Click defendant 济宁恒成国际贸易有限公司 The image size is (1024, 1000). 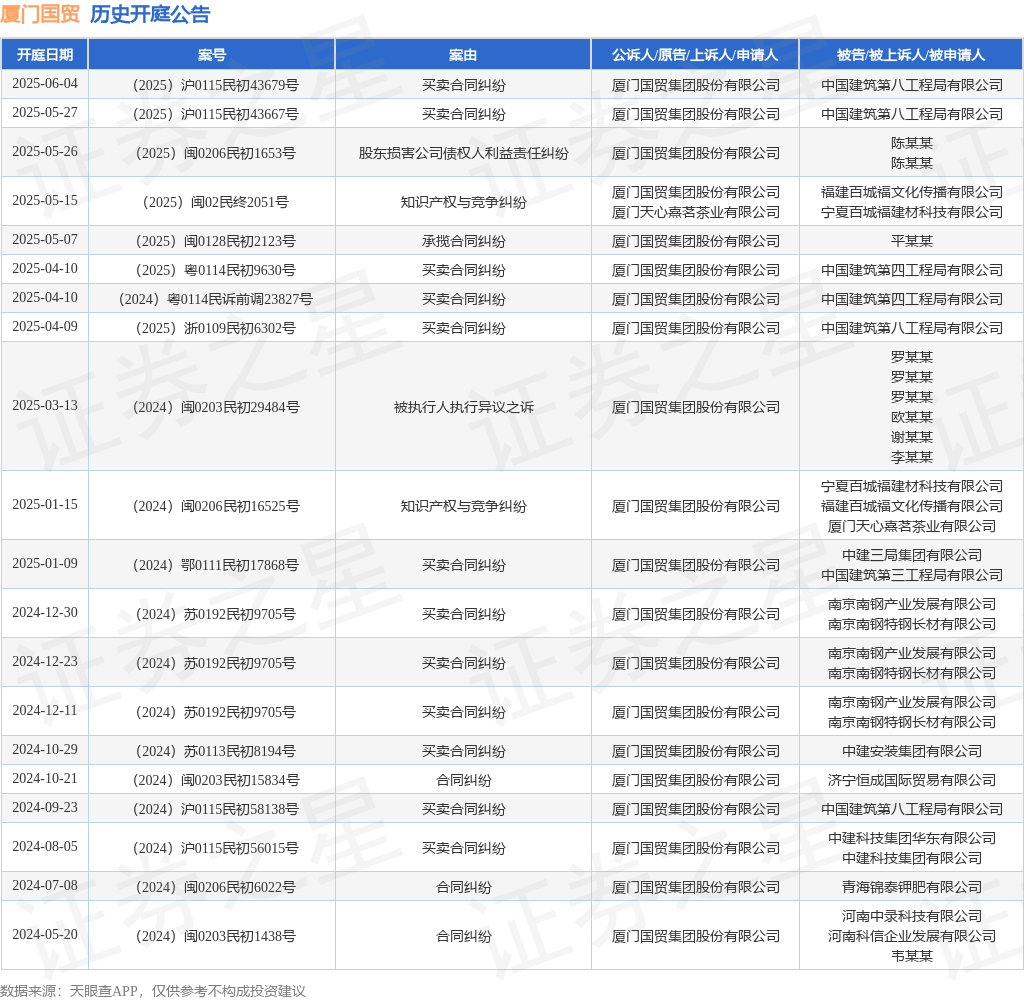(912, 781)
